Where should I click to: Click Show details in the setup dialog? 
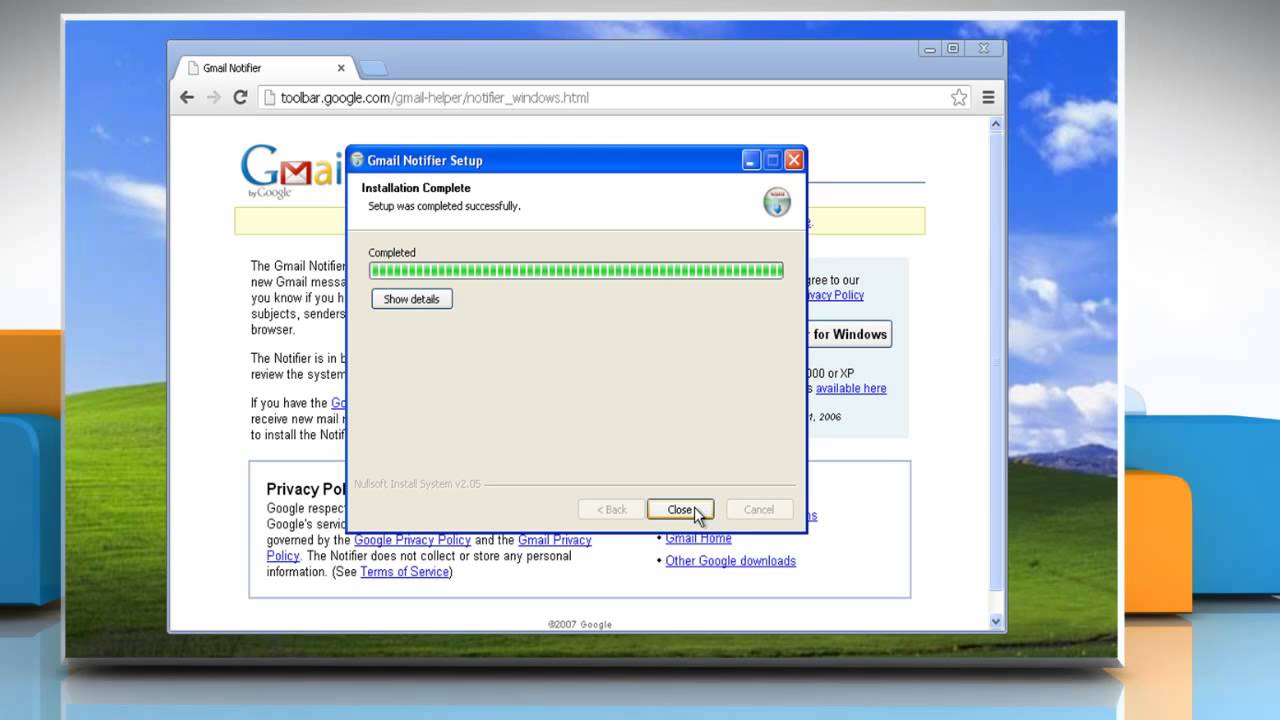pos(411,299)
